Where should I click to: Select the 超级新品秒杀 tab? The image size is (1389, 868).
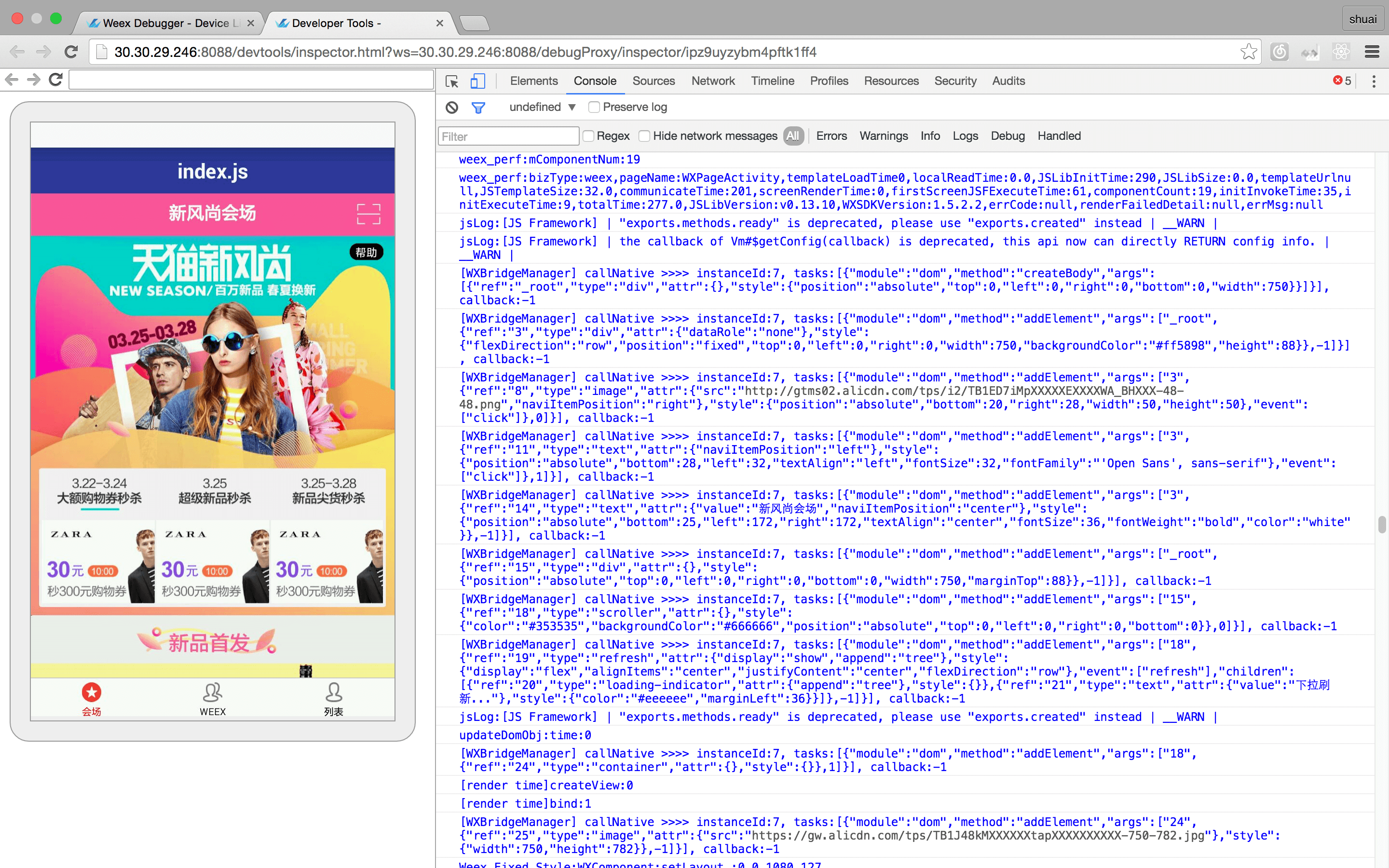tap(214, 491)
